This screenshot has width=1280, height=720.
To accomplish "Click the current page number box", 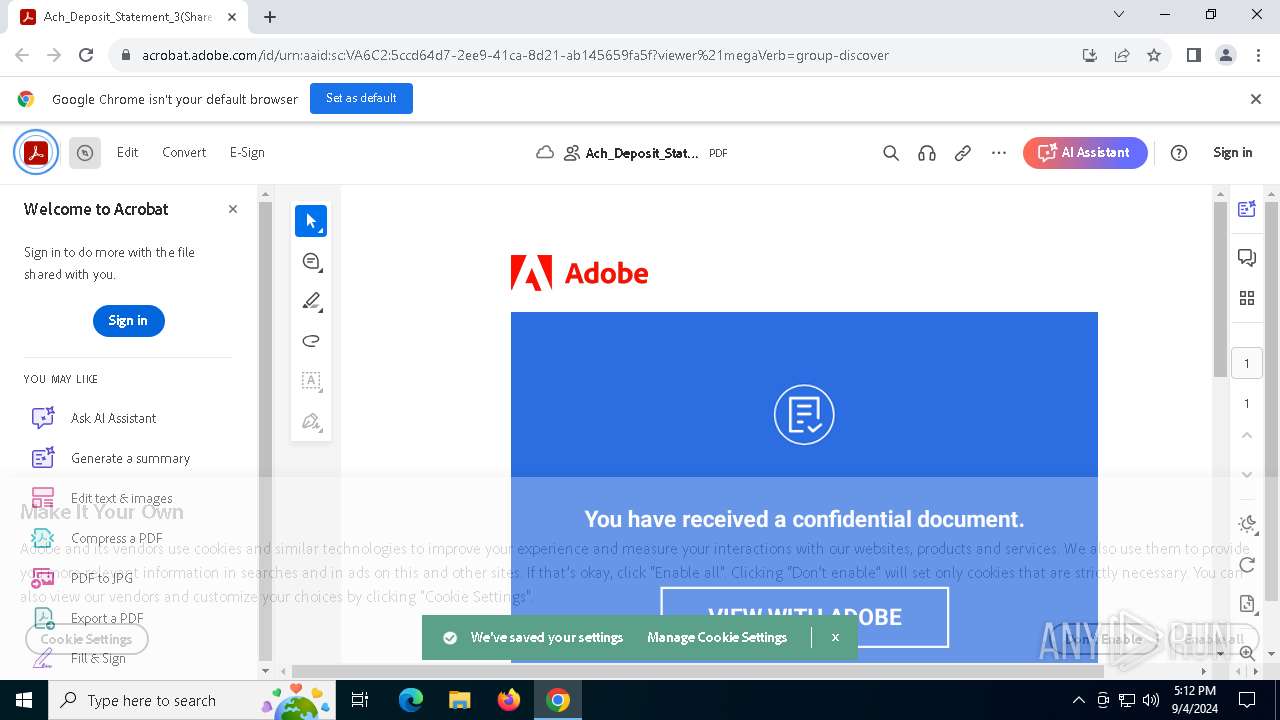I will 1247,364.
